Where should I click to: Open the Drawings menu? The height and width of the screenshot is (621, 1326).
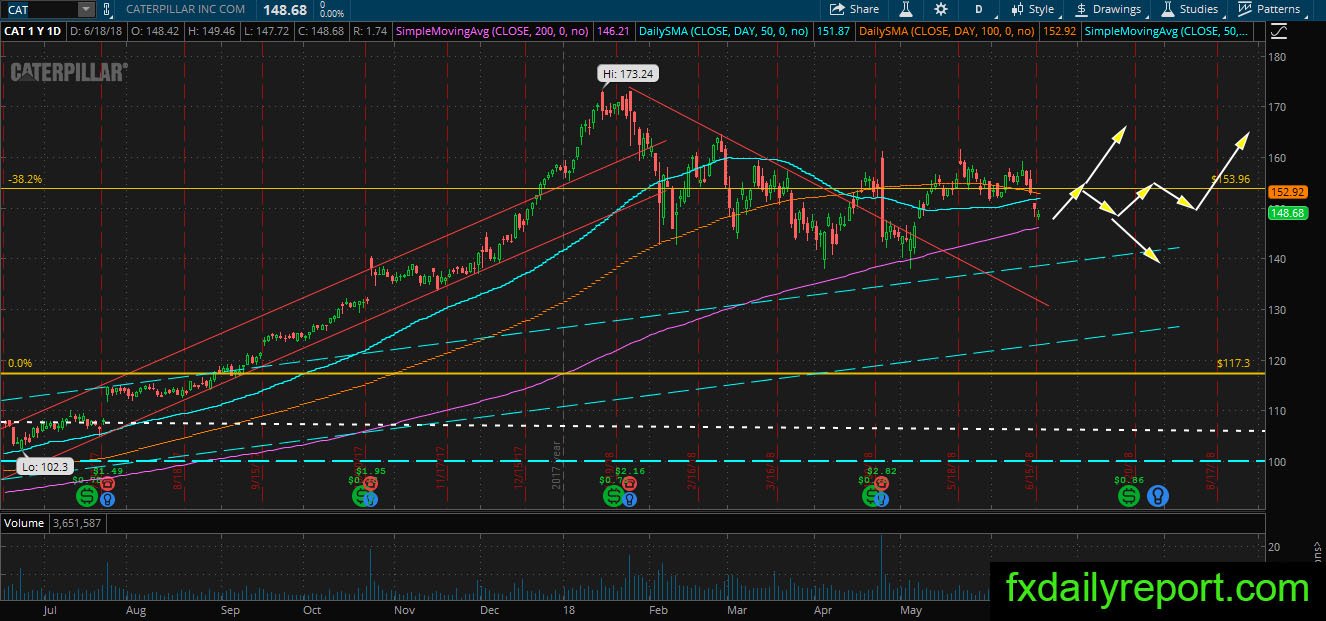coord(1107,9)
